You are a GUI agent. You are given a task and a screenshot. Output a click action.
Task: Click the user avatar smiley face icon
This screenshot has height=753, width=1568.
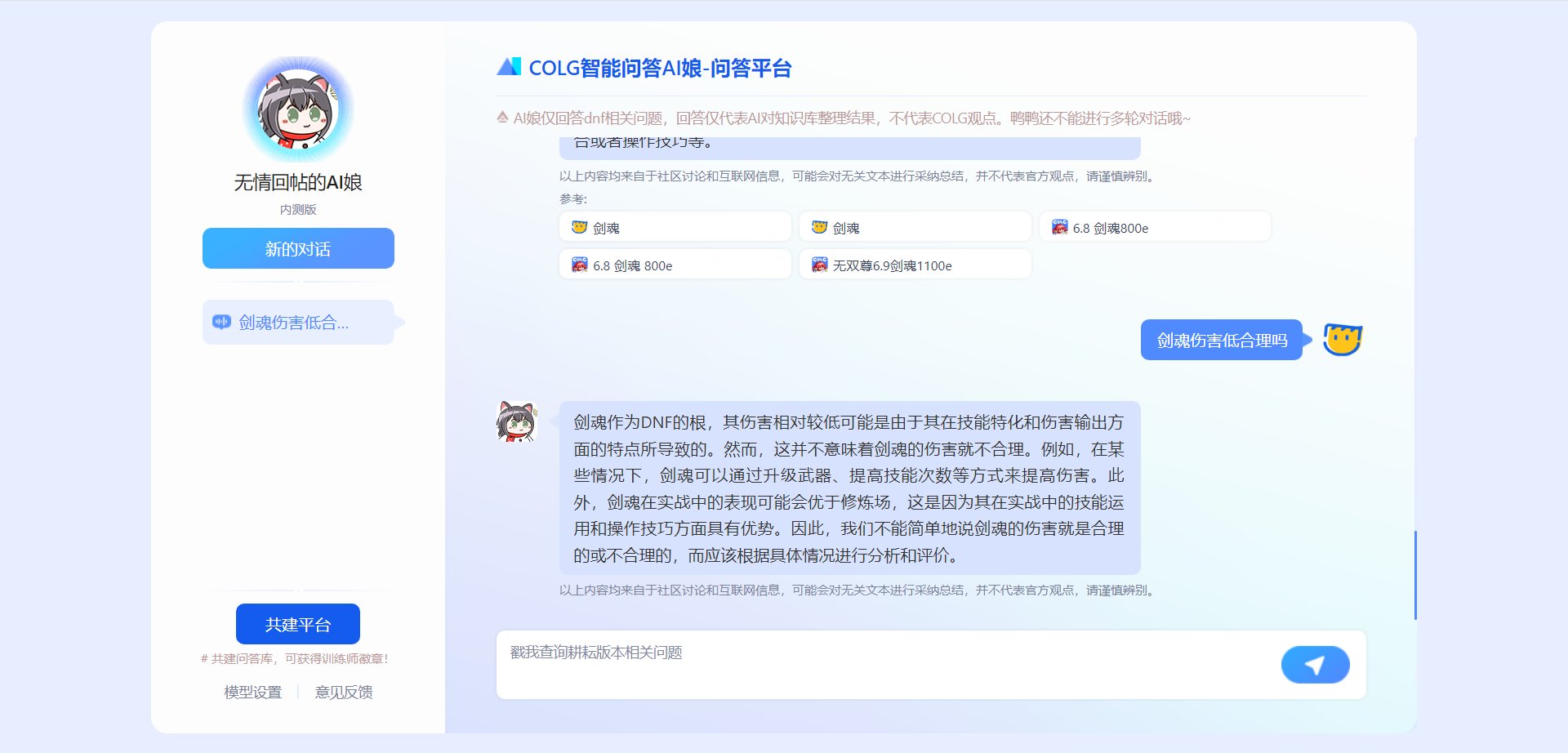pyautogui.click(x=1343, y=340)
